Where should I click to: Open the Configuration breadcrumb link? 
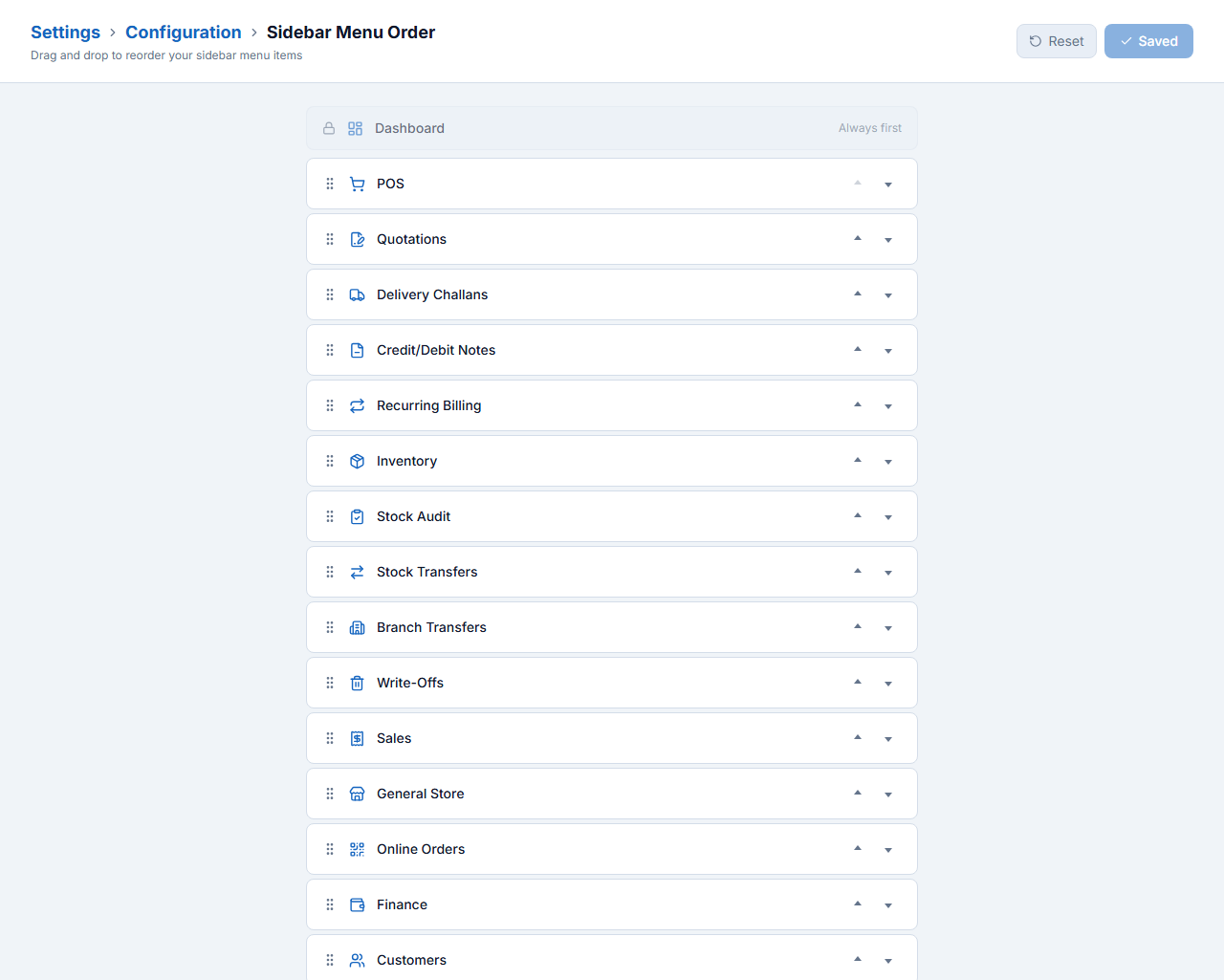[x=184, y=33]
